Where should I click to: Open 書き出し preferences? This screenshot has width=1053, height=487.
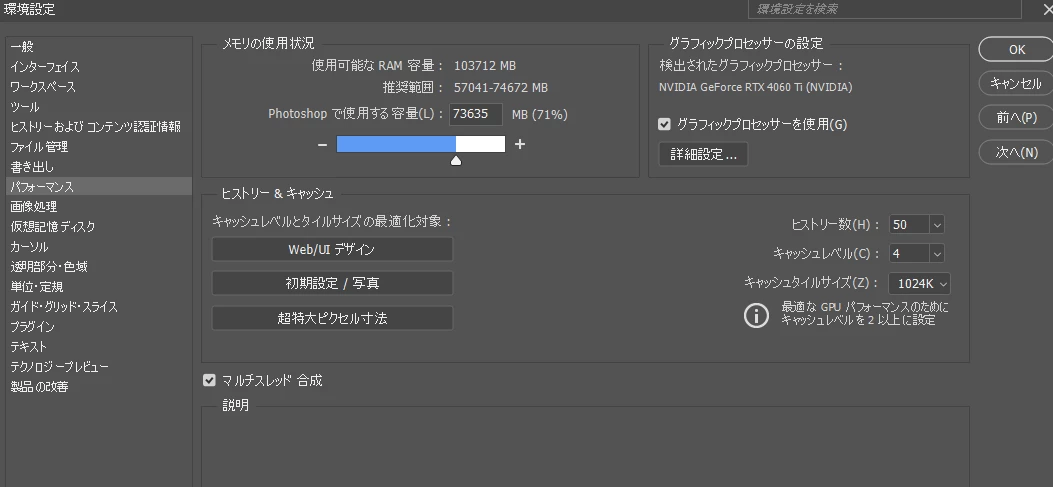pyautogui.click(x=99, y=167)
